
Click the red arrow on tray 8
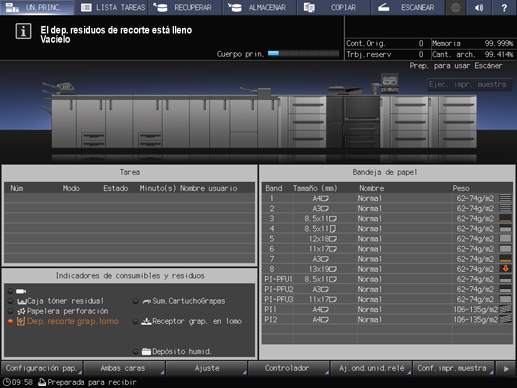point(505,269)
